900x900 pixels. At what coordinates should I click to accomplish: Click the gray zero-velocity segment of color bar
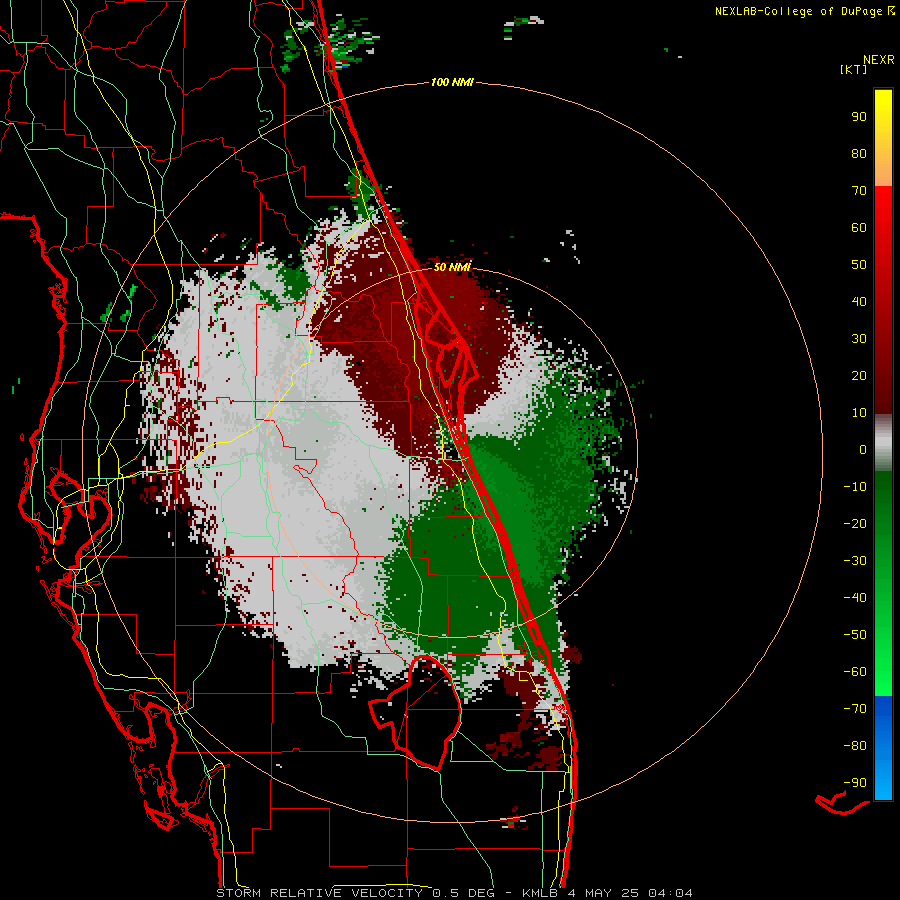click(883, 443)
